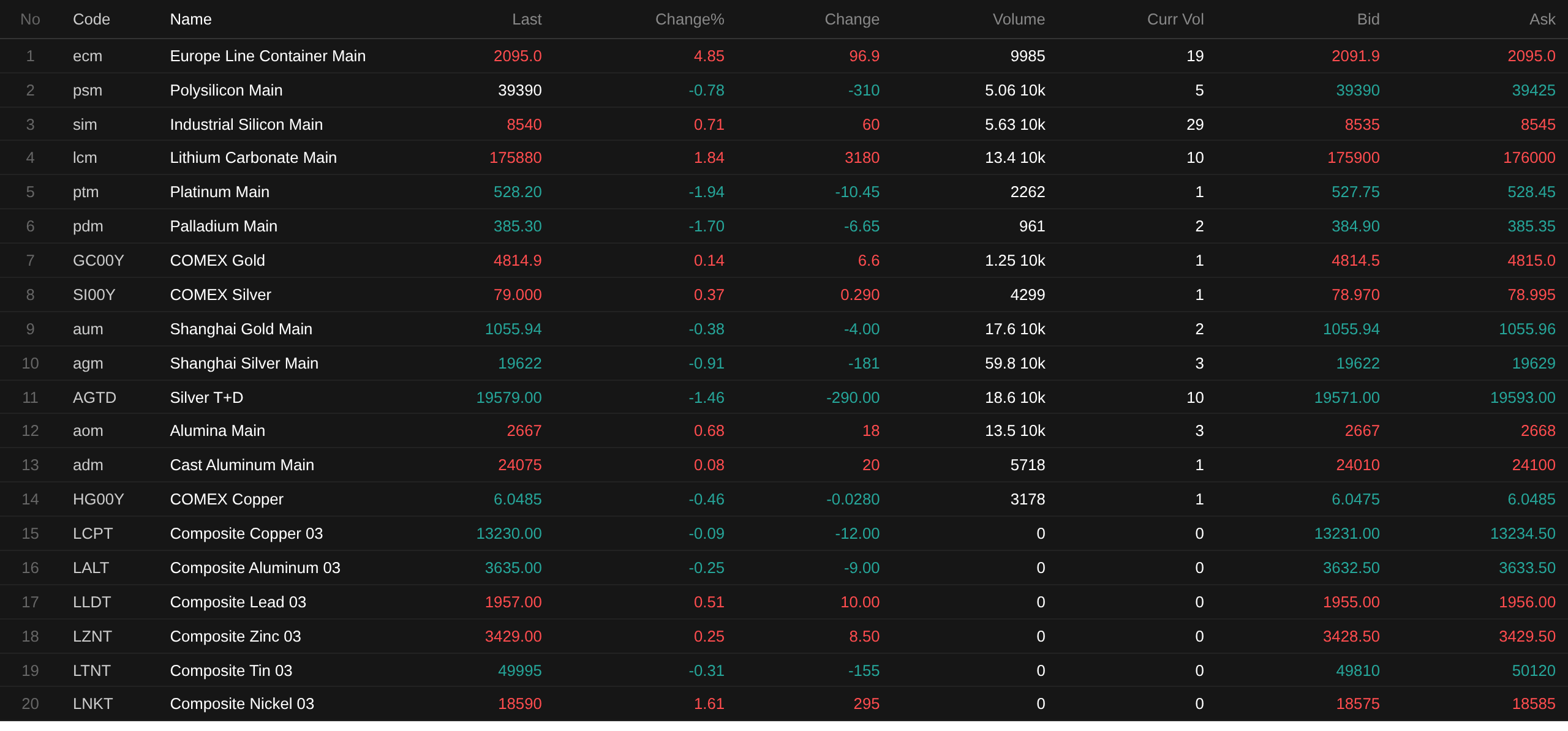Select the COMEX Gold row
The image size is (1568, 731).
217,261
